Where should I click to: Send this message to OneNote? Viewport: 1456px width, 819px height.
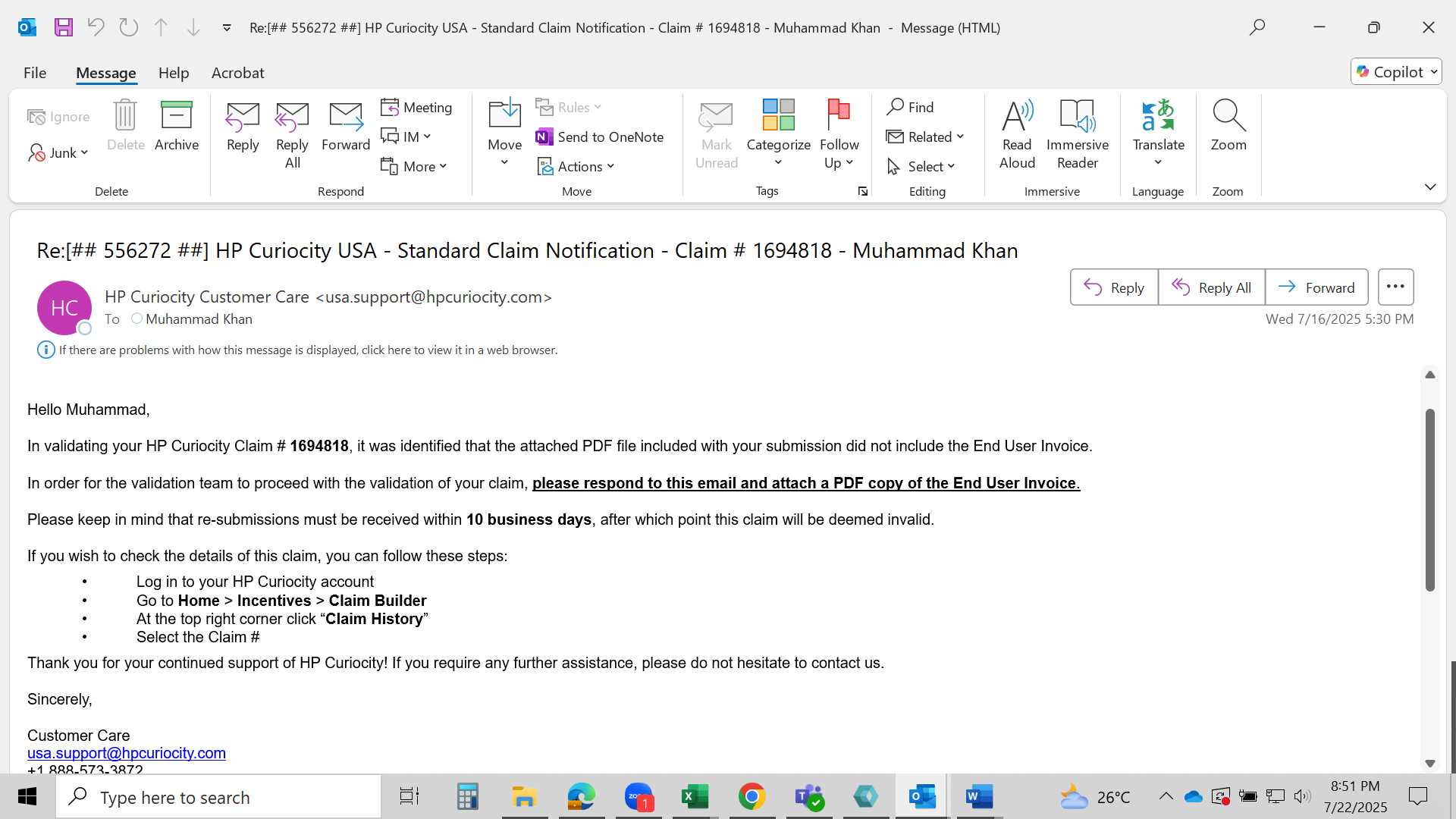pos(600,136)
